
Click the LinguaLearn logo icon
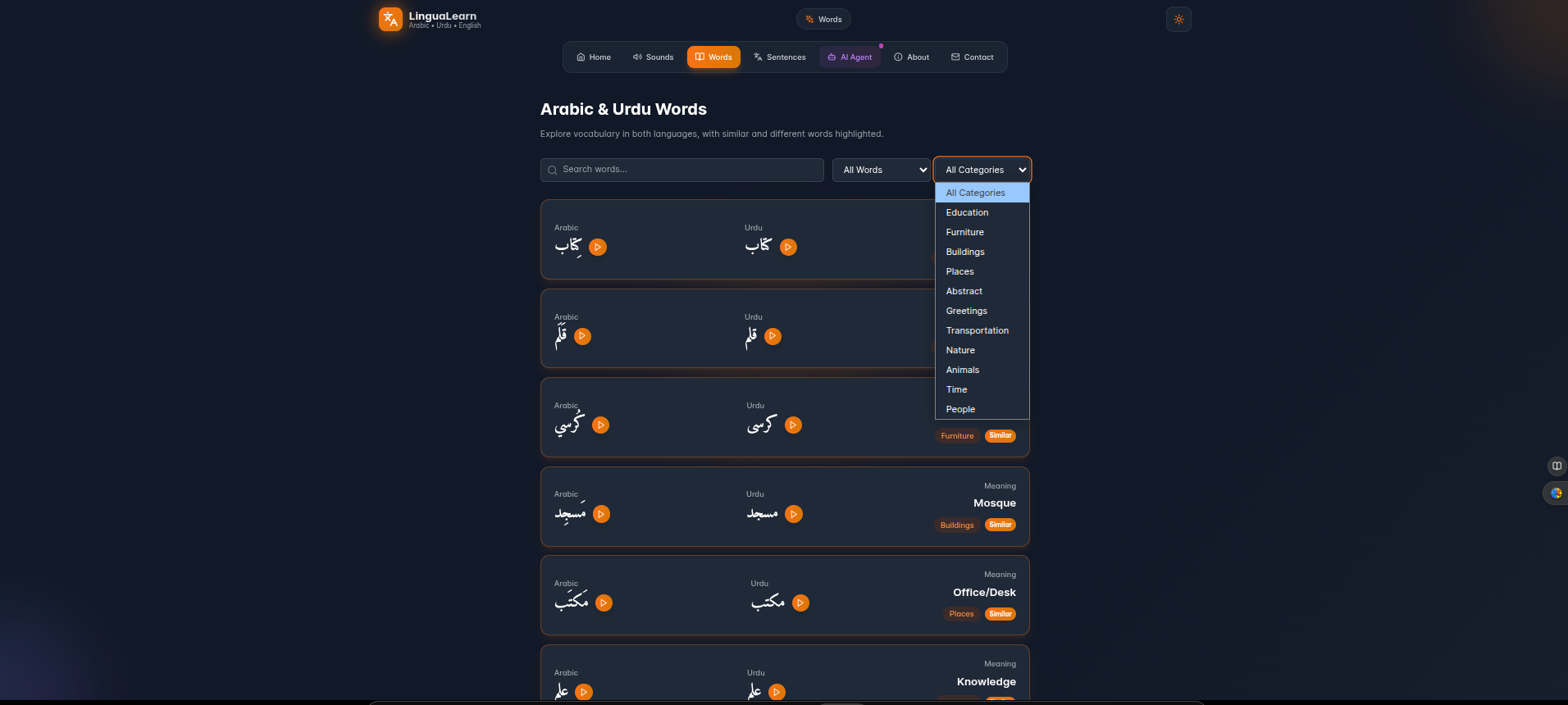[390, 19]
